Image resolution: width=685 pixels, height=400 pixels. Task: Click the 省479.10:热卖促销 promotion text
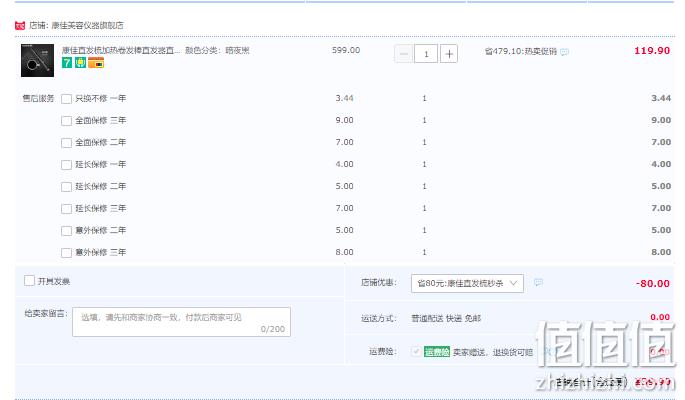pyautogui.click(x=521, y=52)
